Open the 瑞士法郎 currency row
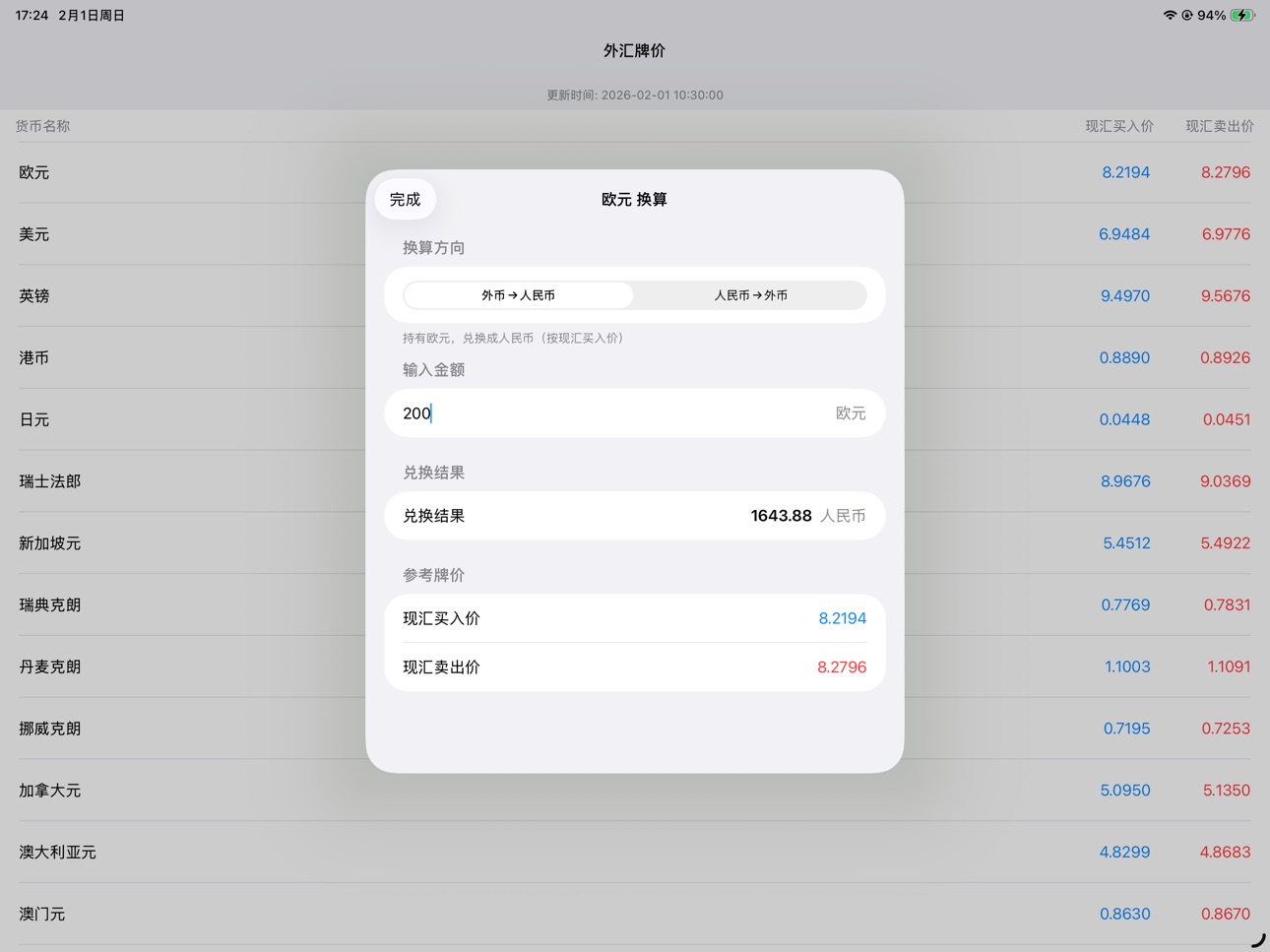Screen dimensions: 1270x952 tap(635, 481)
